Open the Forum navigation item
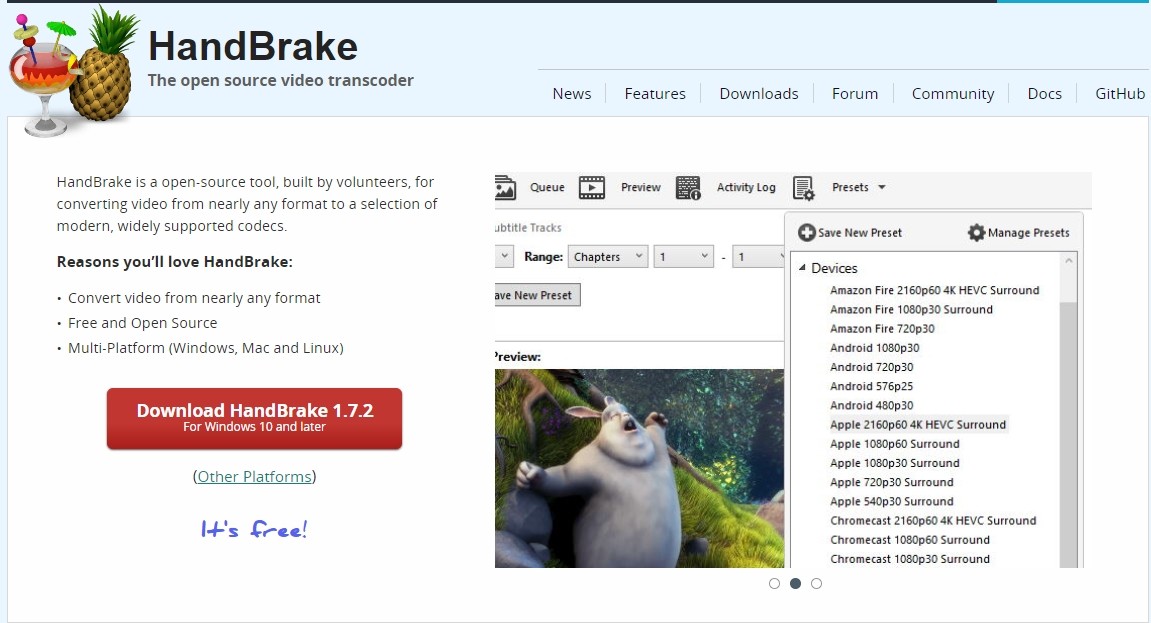 tap(854, 93)
